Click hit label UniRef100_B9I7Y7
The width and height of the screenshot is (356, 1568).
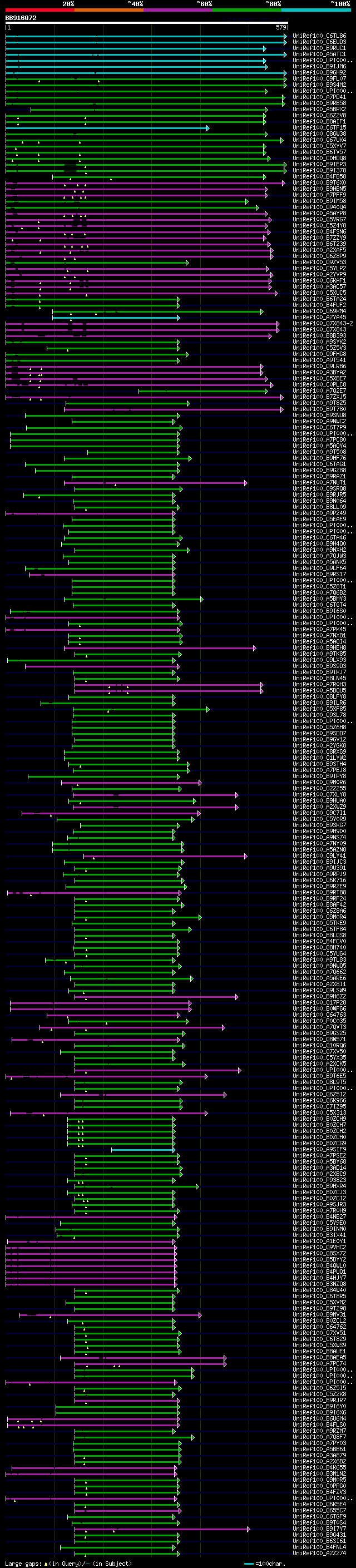pyautogui.click(x=319, y=1529)
